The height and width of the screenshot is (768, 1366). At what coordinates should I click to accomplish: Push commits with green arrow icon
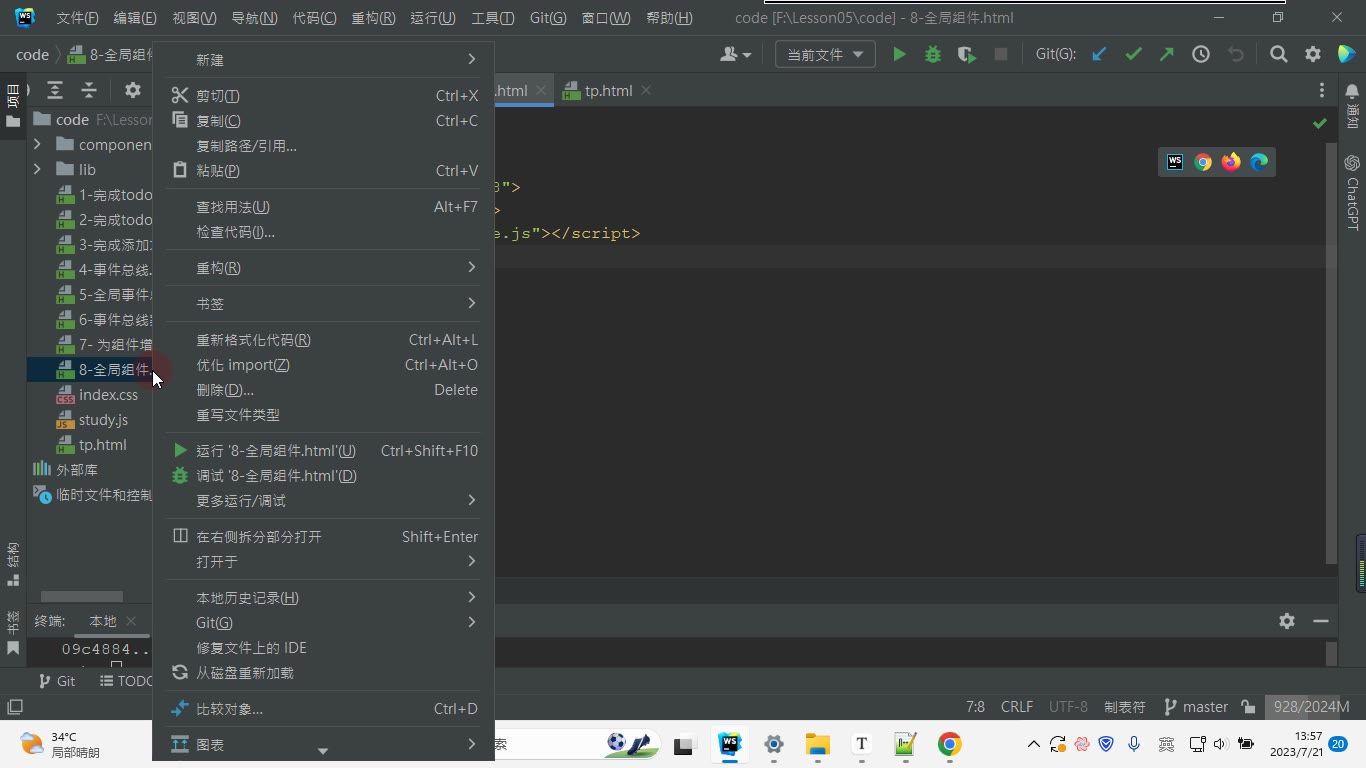pyautogui.click(x=1167, y=55)
